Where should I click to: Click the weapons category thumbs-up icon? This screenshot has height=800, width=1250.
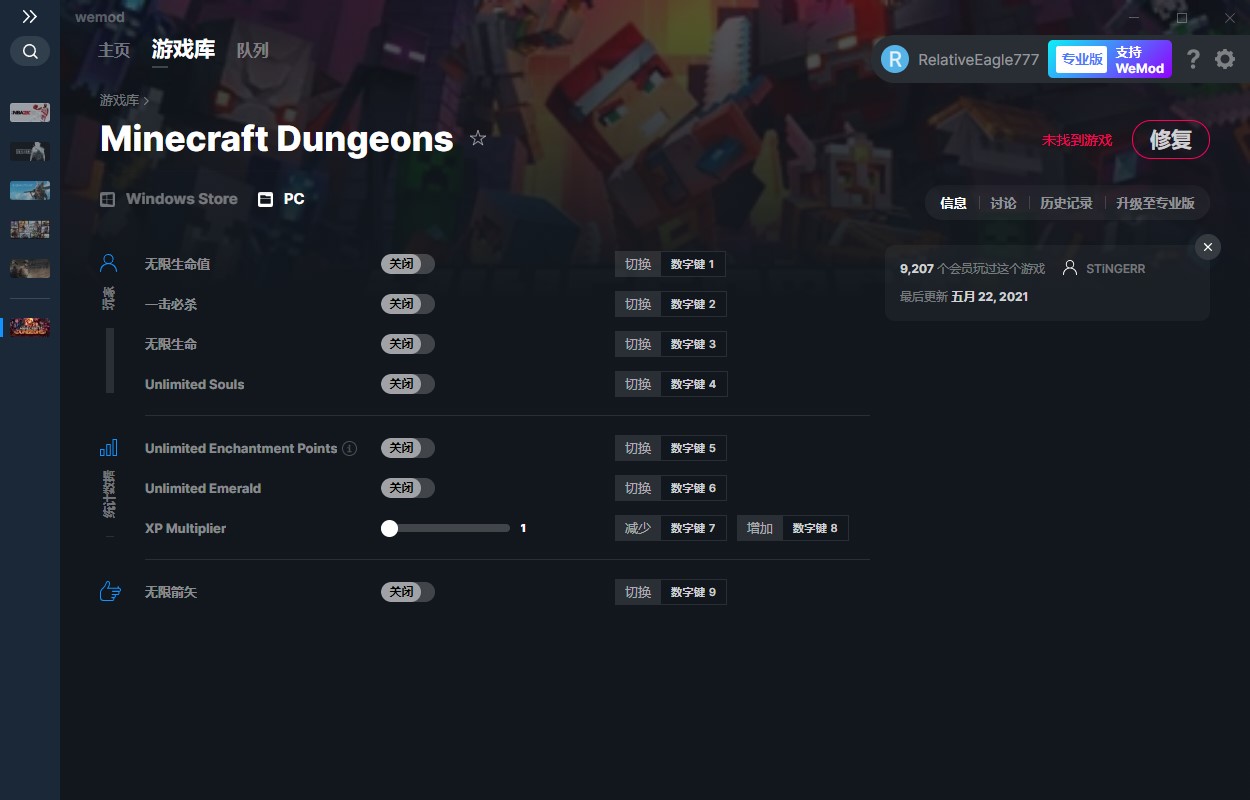pos(110,592)
